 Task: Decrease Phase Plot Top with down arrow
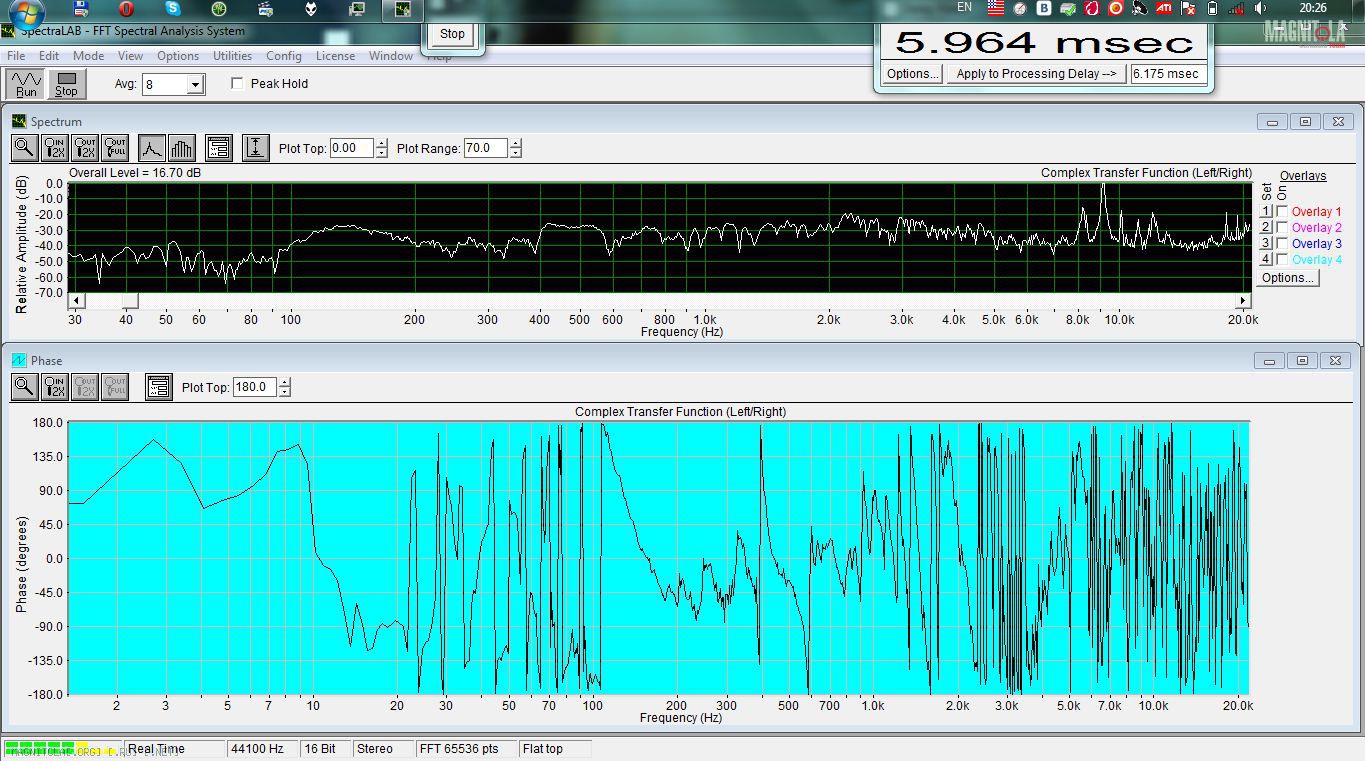(285, 392)
